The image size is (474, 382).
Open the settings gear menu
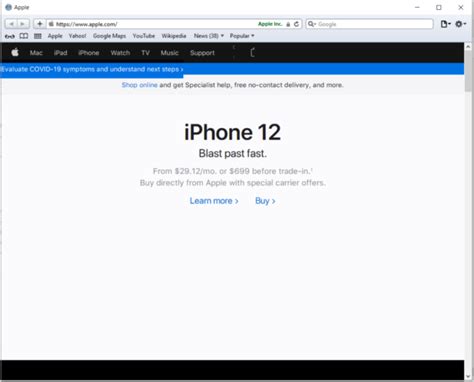[461, 24]
